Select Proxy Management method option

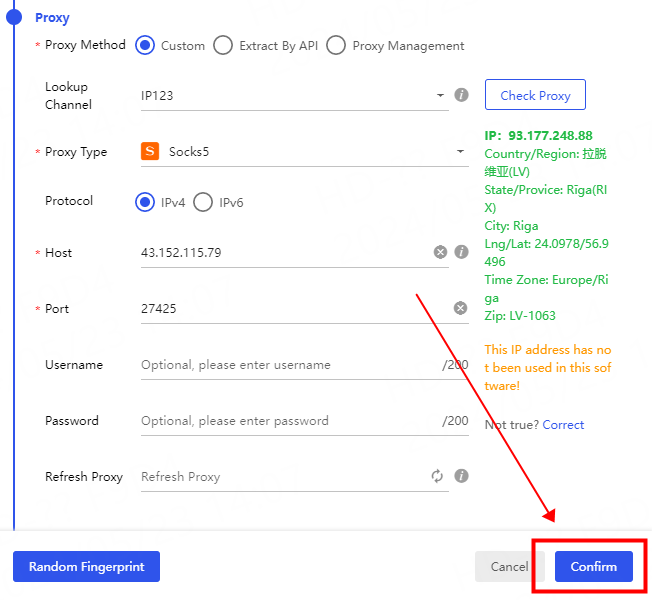click(x=336, y=45)
